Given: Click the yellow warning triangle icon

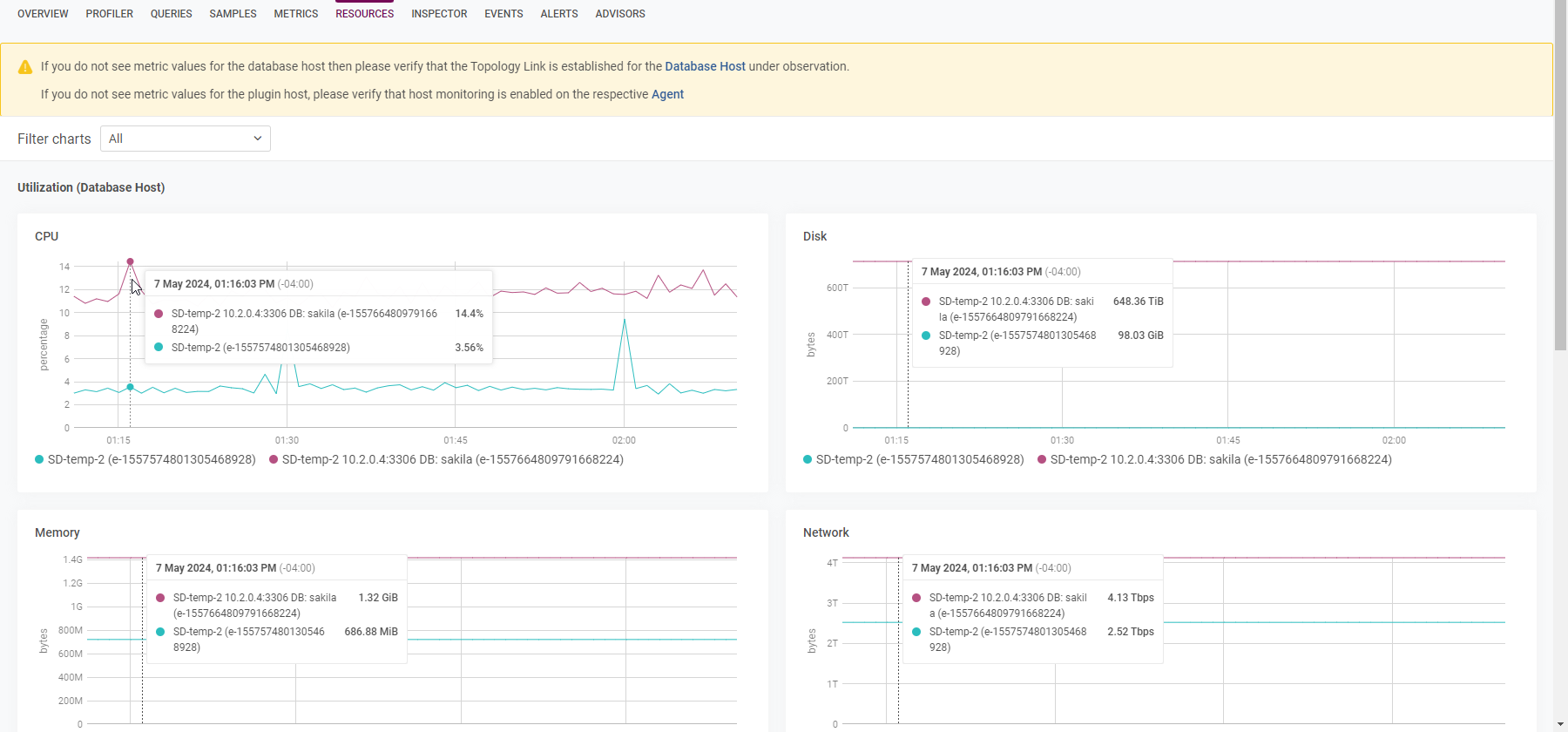Looking at the screenshot, I should (25, 67).
